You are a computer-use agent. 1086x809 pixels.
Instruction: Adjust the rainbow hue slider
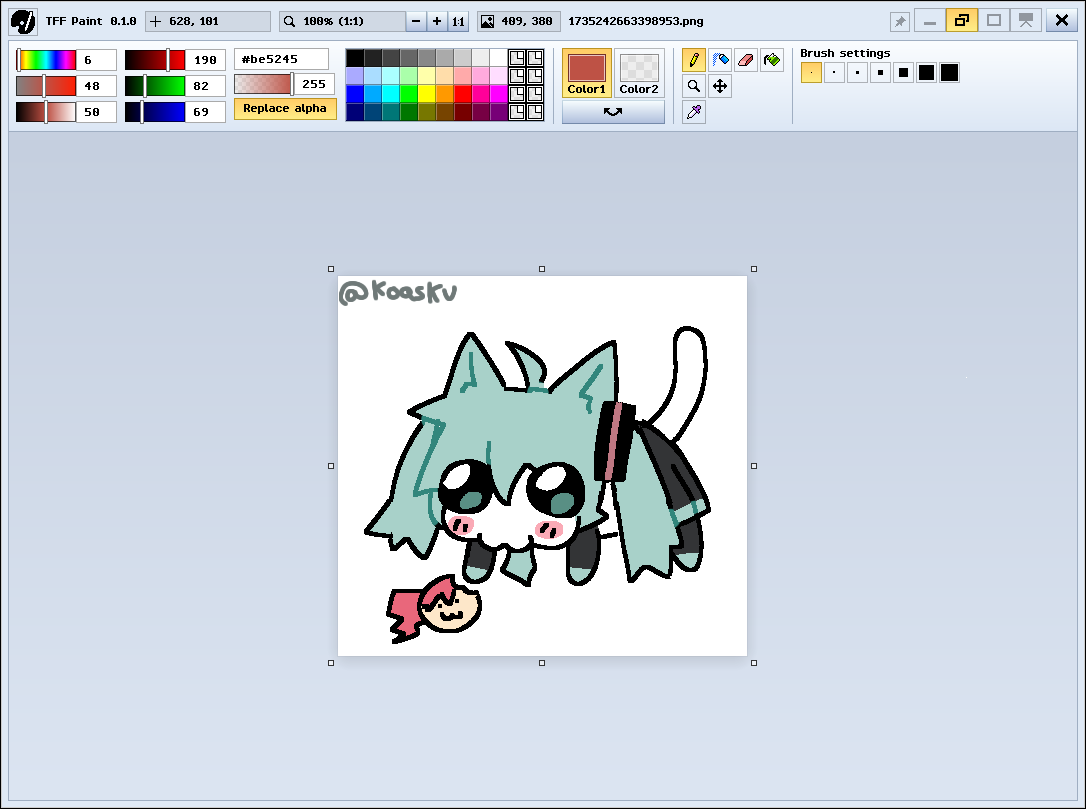pyautogui.click(x=46, y=60)
